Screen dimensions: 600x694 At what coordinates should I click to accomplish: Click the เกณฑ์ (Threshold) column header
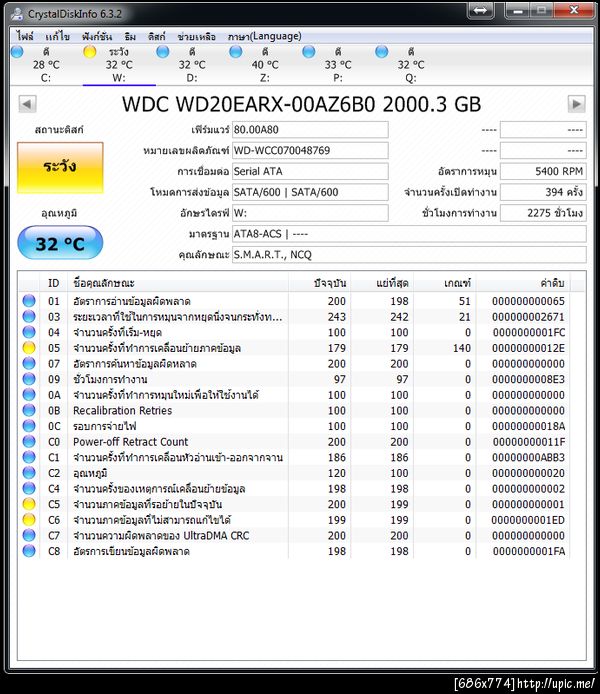point(445,283)
